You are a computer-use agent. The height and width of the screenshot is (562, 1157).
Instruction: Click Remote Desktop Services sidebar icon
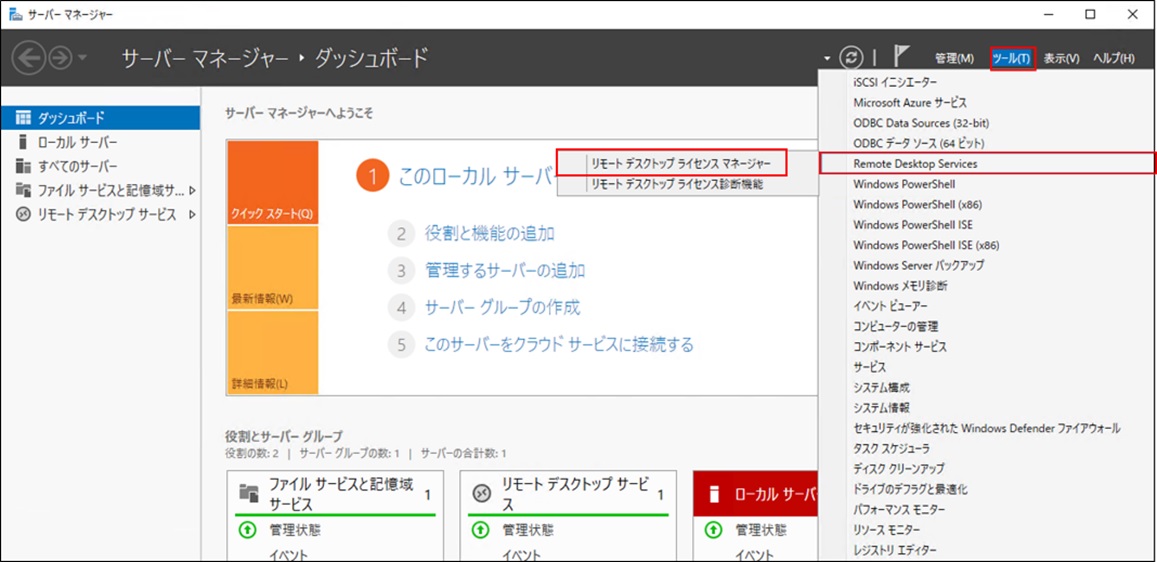click(x=24, y=214)
